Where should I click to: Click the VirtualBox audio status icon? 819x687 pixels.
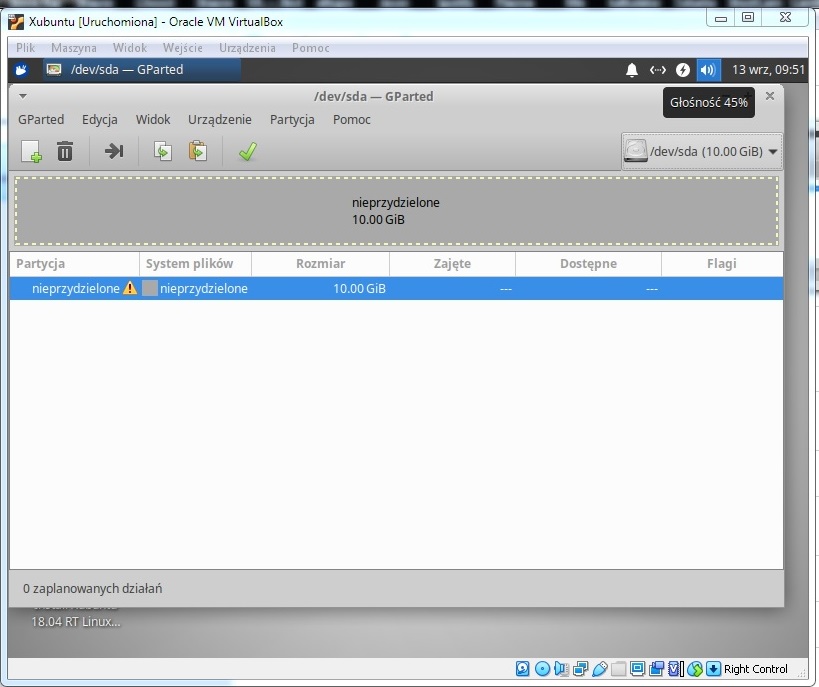(561, 669)
